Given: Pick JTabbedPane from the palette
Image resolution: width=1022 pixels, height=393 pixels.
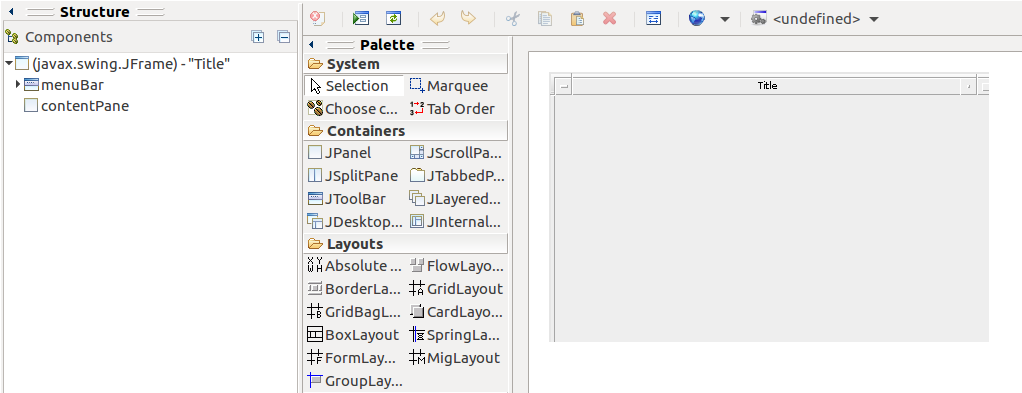Looking at the screenshot, I should pyautogui.click(x=457, y=176).
